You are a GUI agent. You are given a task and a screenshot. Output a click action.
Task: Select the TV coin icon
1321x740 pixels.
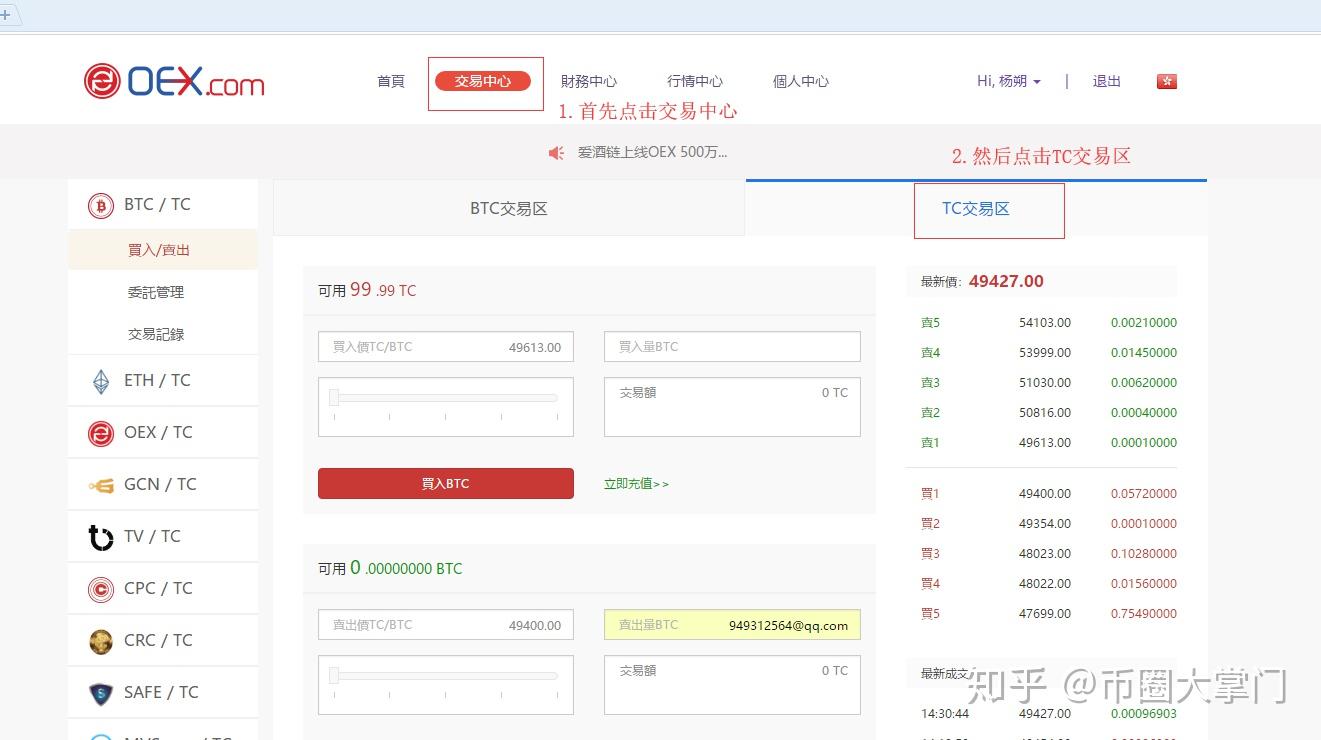[100, 536]
